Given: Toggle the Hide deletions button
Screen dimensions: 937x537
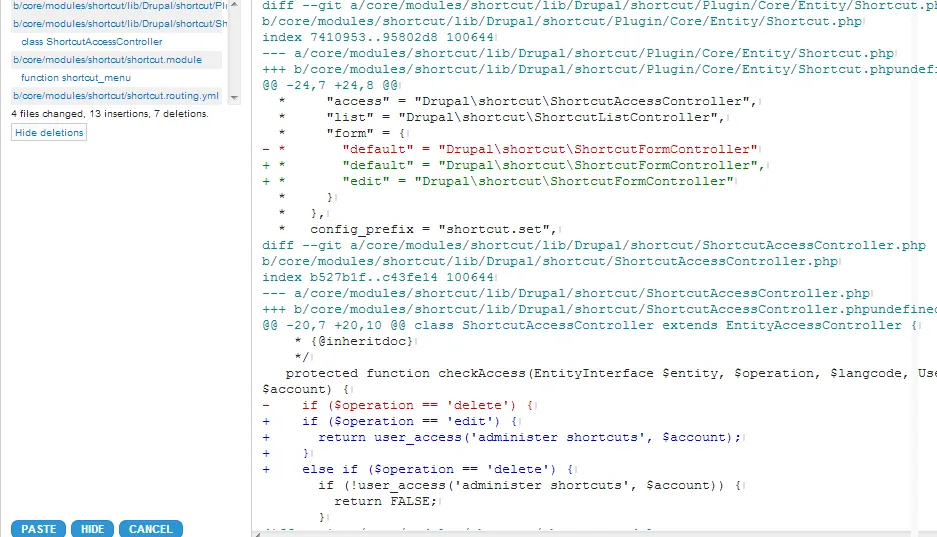Looking at the screenshot, I should [49, 133].
